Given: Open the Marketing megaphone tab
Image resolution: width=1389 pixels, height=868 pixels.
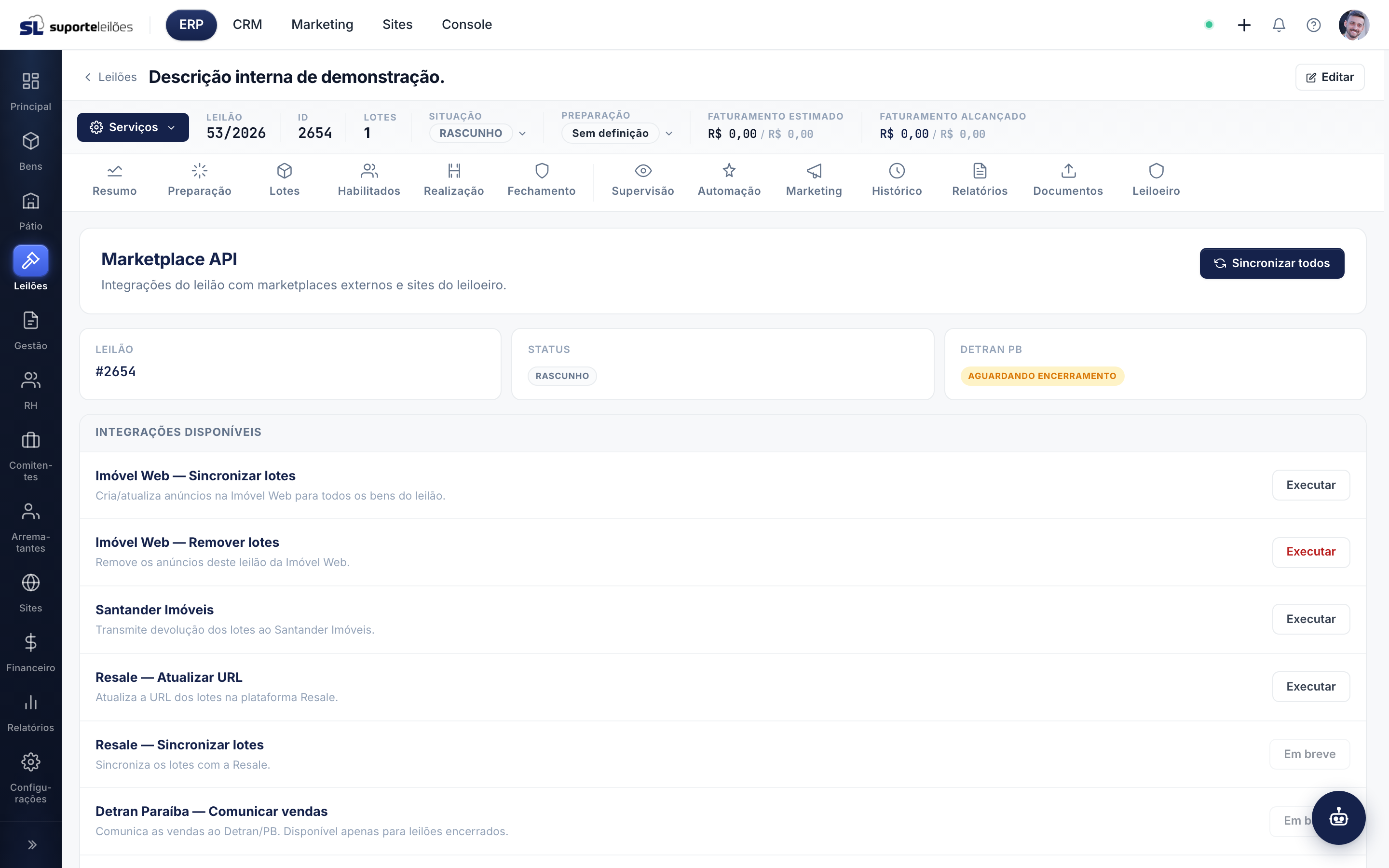Looking at the screenshot, I should [x=814, y=180].
